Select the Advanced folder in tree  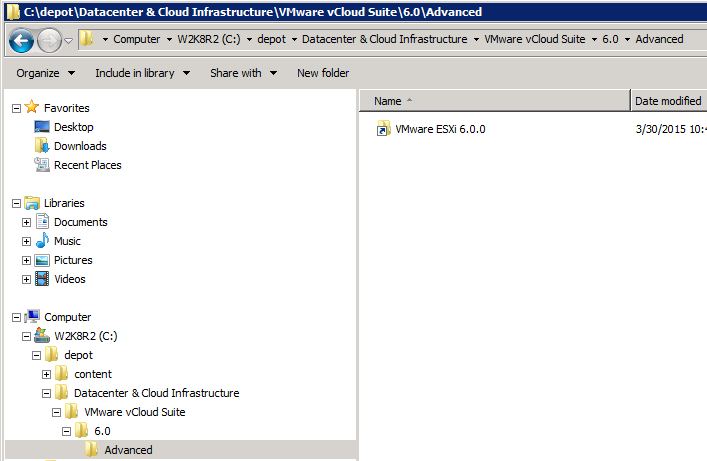coord(128,450)
